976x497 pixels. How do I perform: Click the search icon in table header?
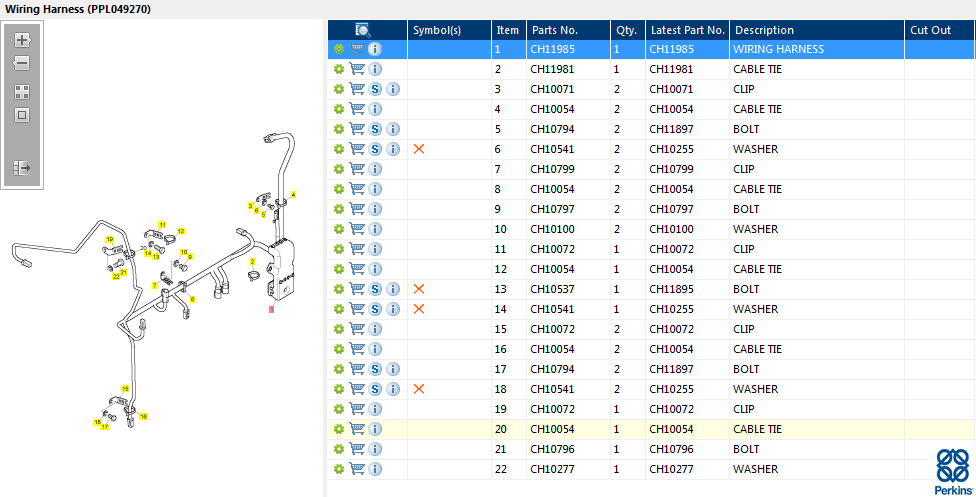click(363, 30)
